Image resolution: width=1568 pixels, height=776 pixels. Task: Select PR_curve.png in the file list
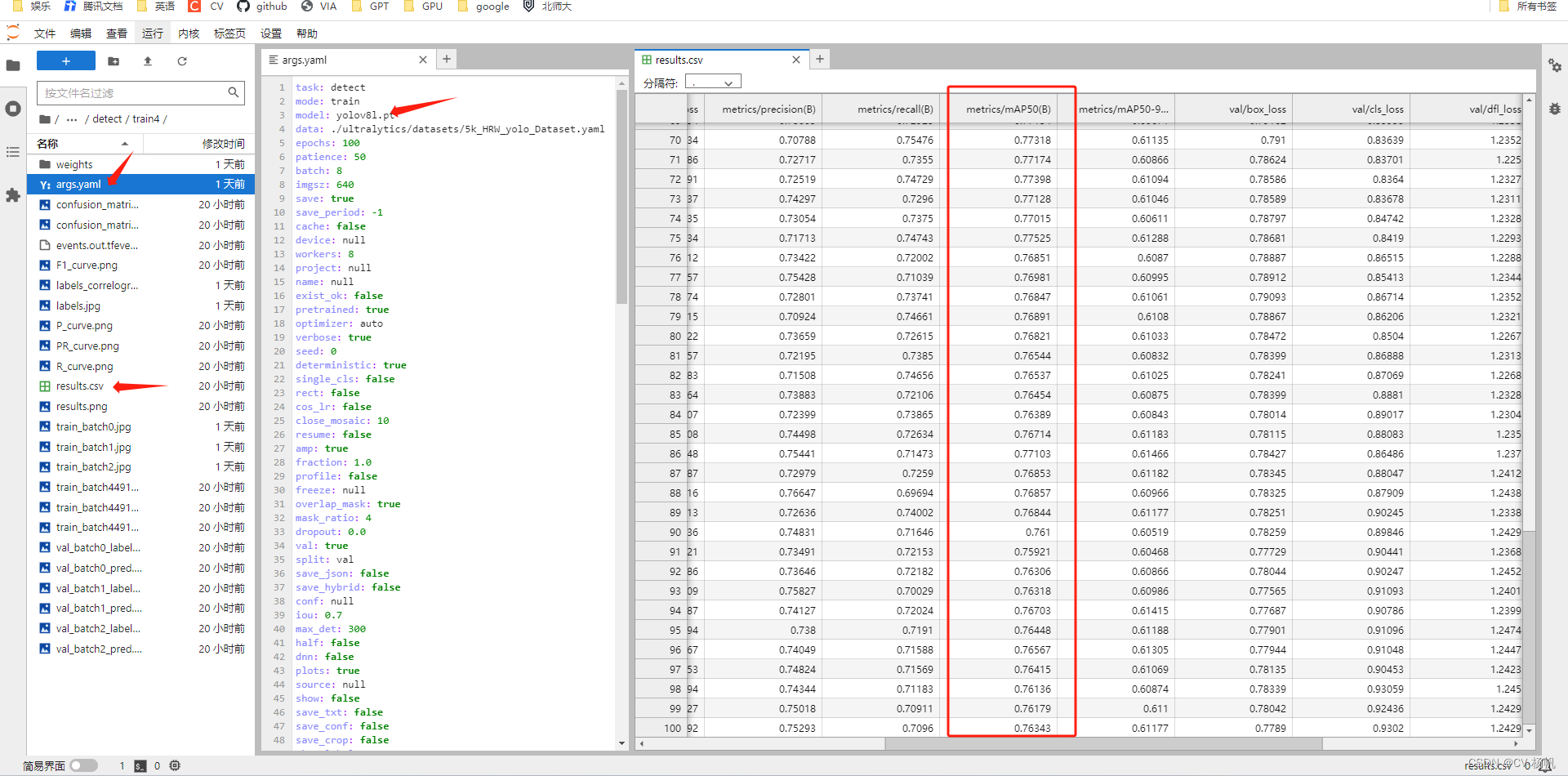[x=141, y=346]
